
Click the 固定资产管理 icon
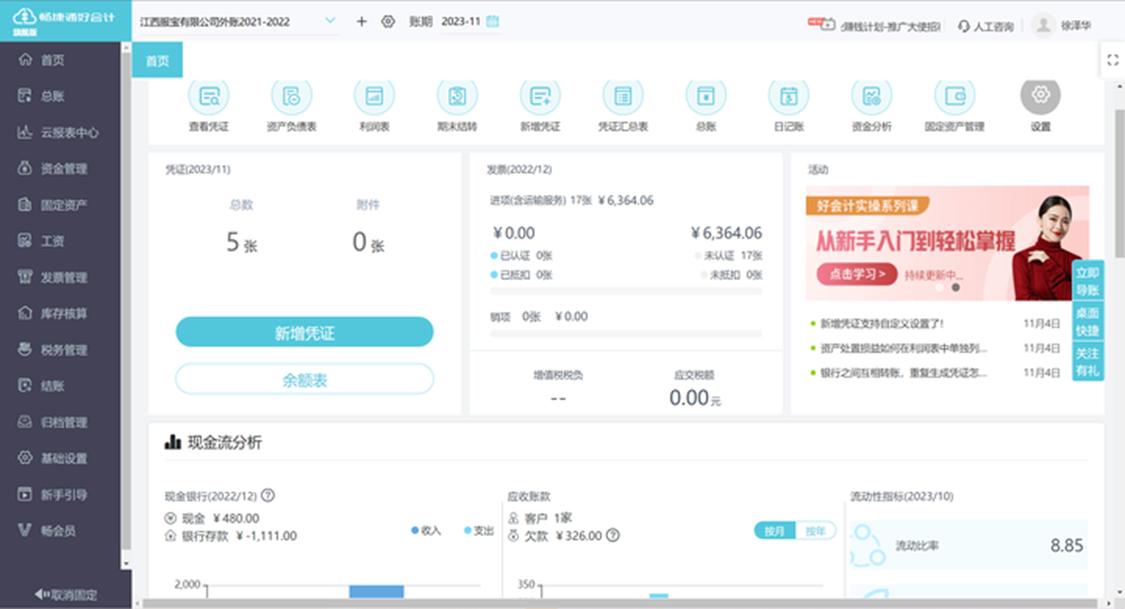point(955,97)
